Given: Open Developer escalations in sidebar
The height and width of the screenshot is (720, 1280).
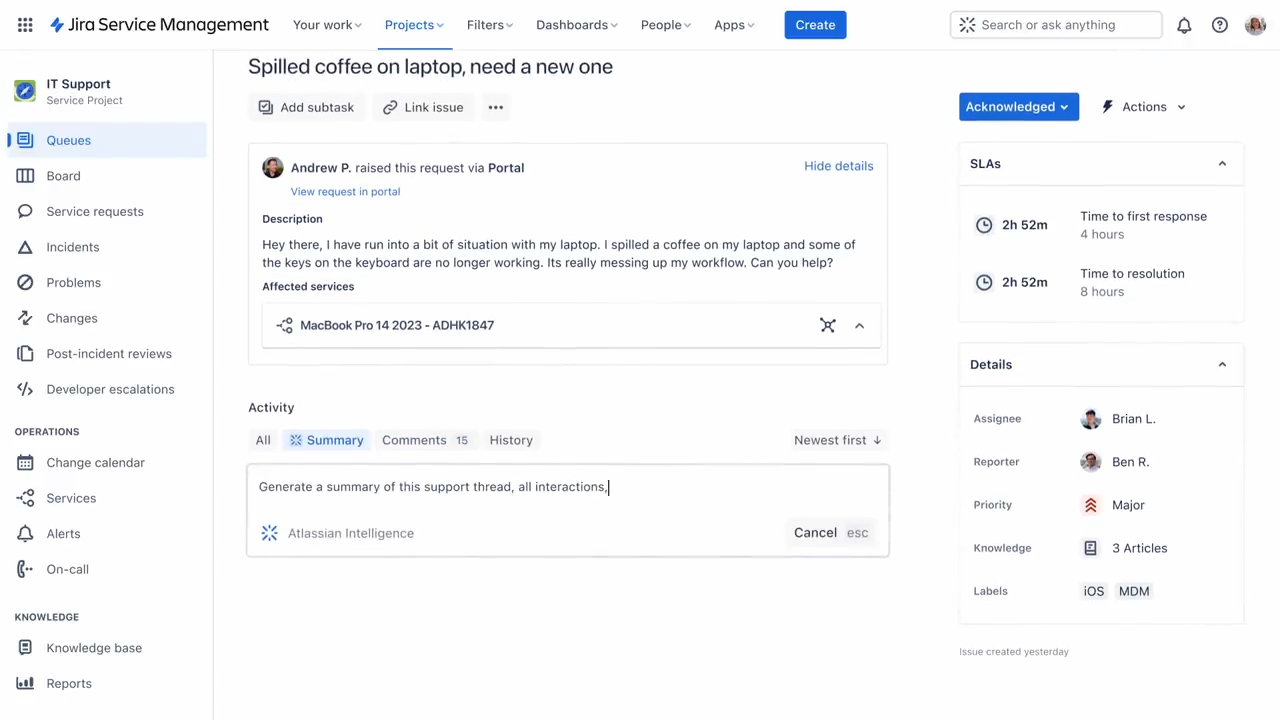Looking at the screenshot, I should tap(110, 389).
